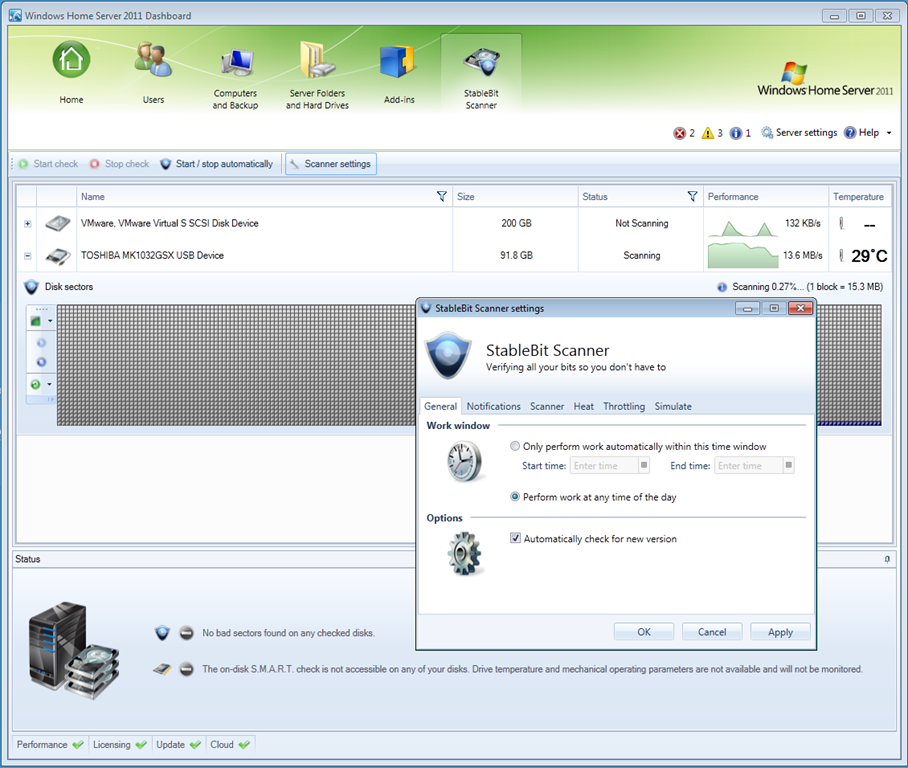Open the Name column filter
Image resolution: width=908 pixels, height=768 pixels.
(x=441, y=196)
